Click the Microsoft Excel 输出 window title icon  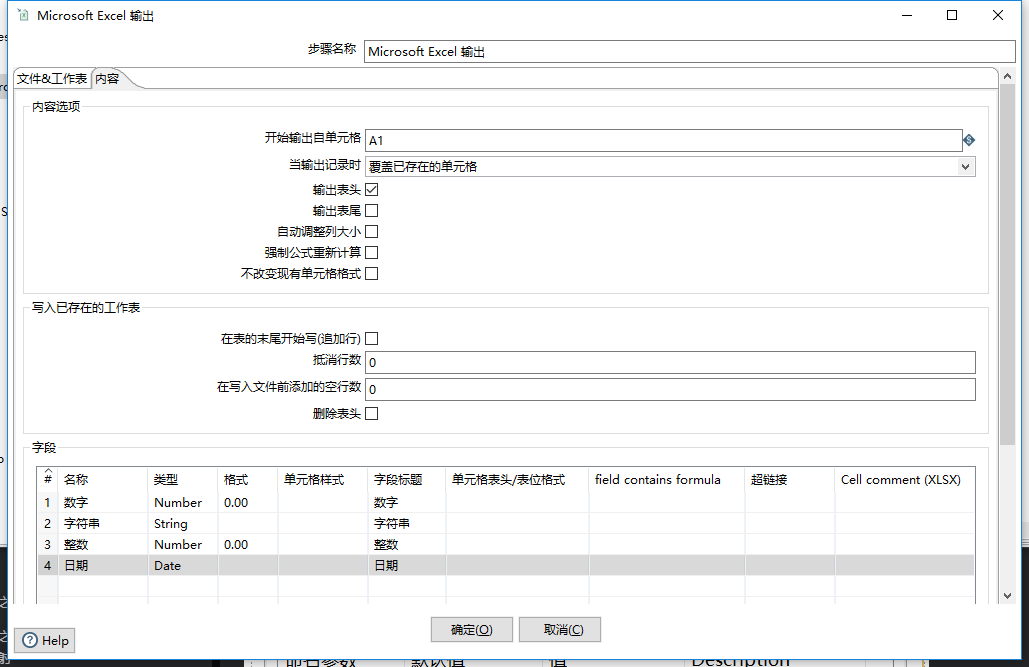[x=23, y=15]
